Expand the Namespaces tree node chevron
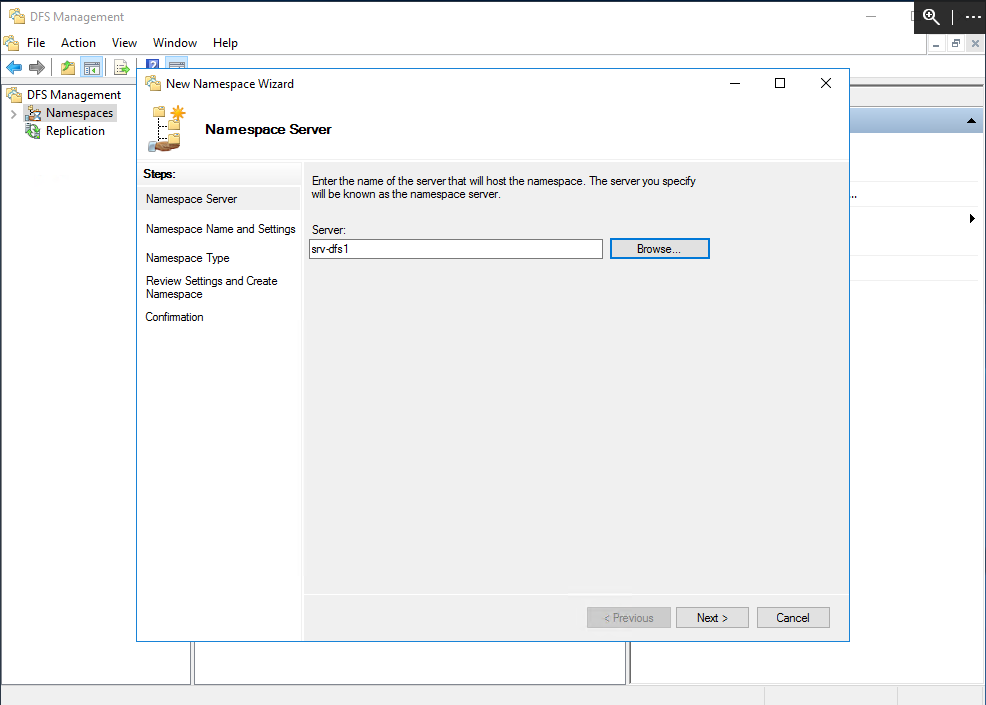This screenshot has height=705, width=986. (x=13, y=114)
